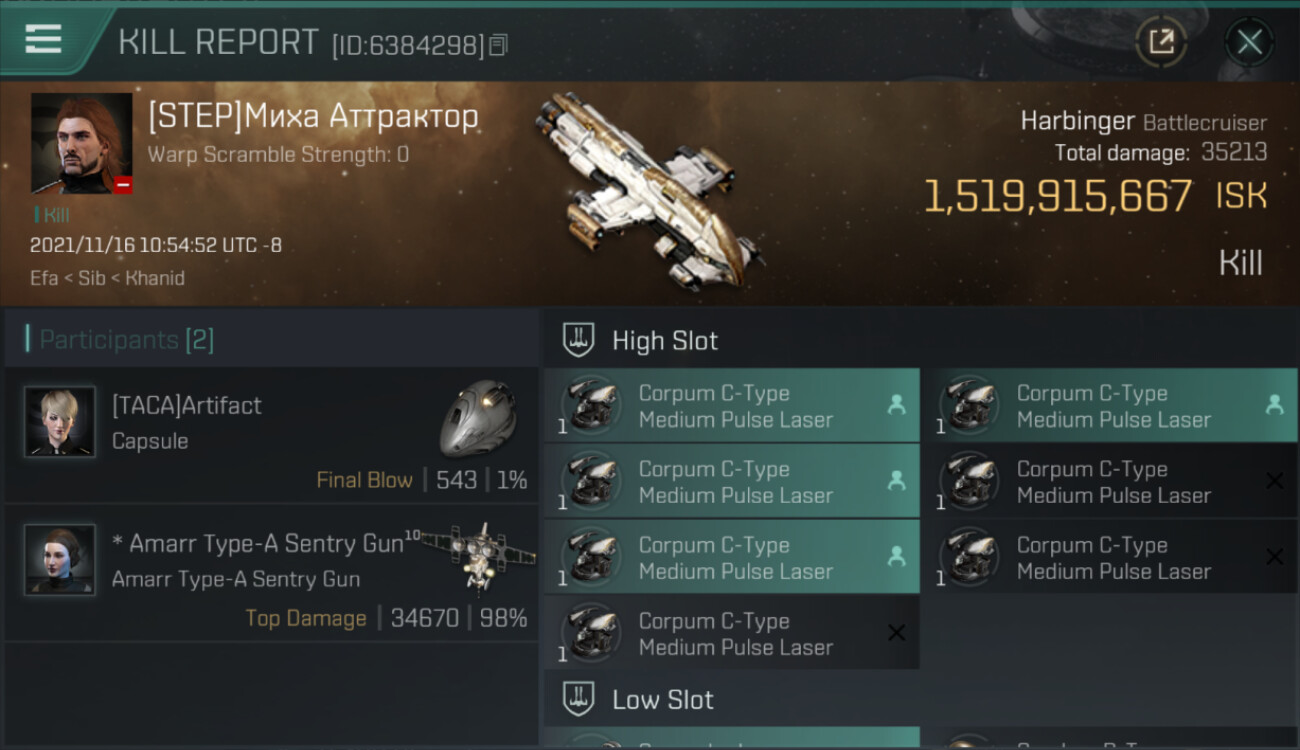Open [TACA]Artifact's character portrait

click(x=60, y=422)
